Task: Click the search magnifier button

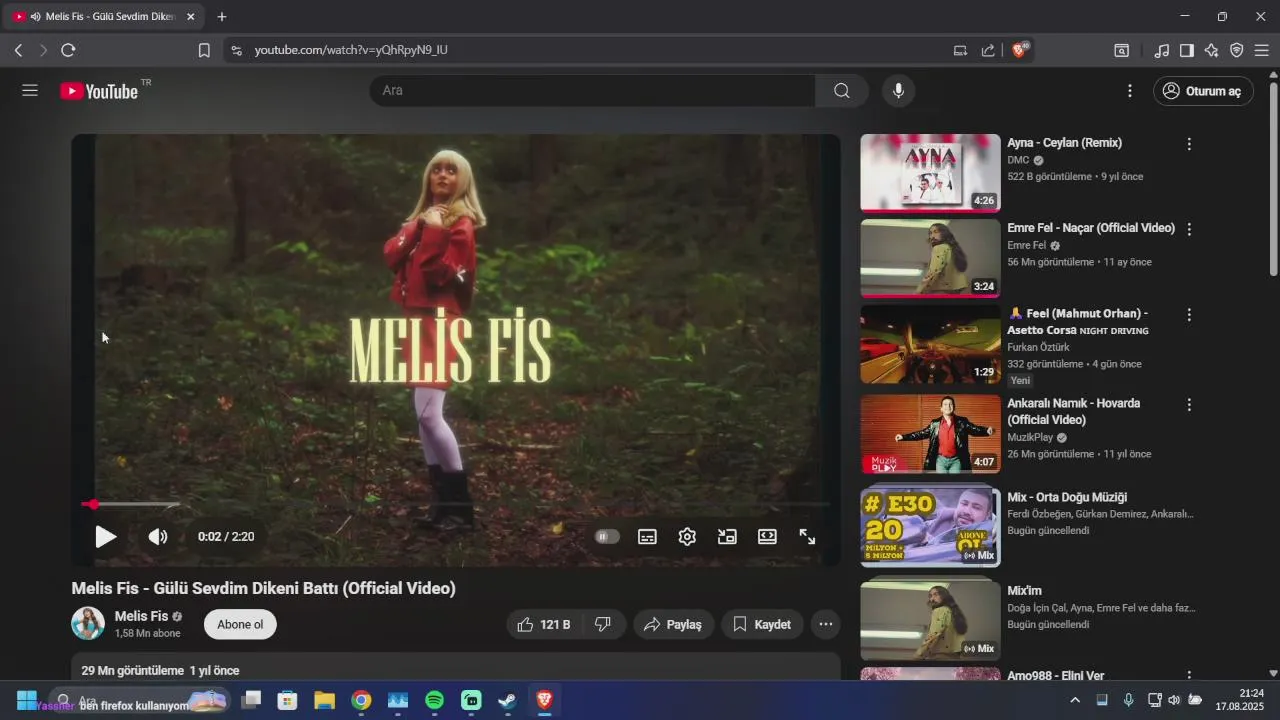Action: coord(842,91)
